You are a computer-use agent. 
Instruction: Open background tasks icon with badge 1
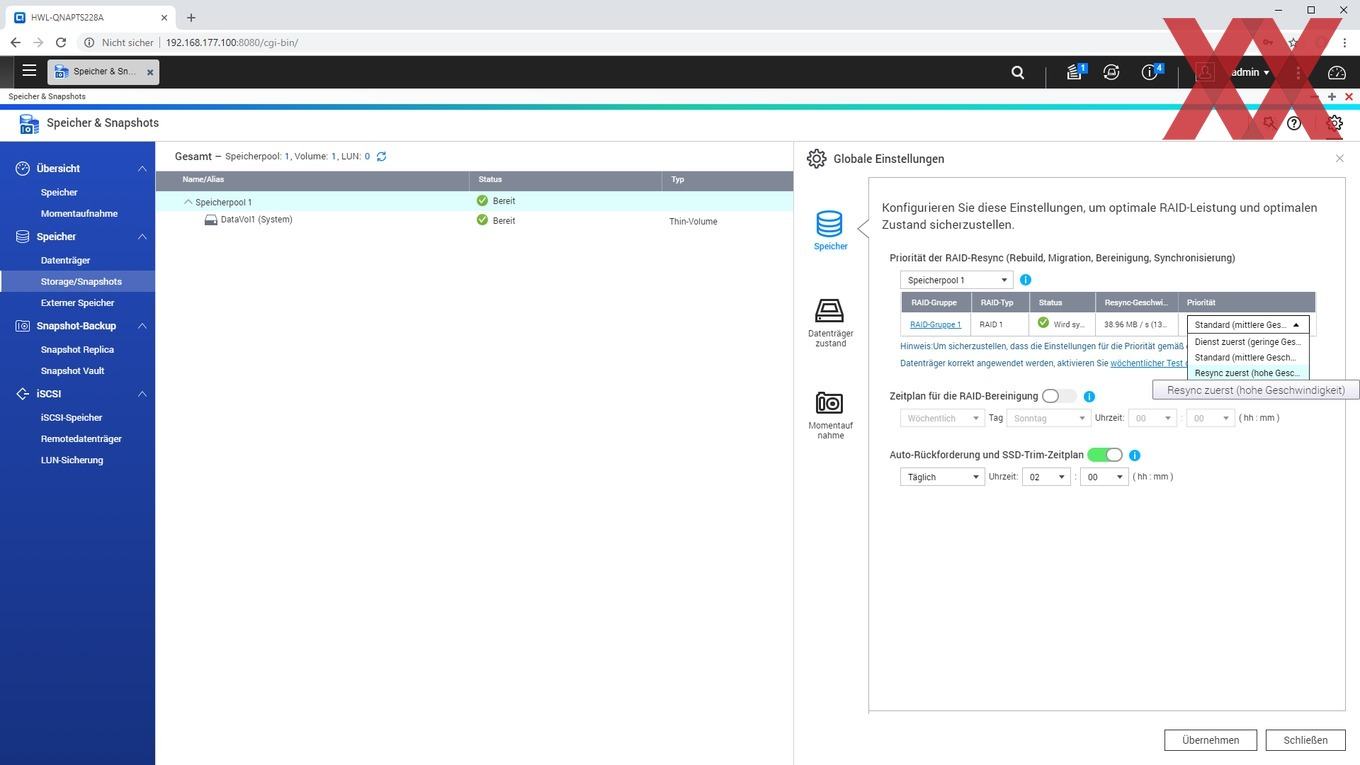[1075, 72]
